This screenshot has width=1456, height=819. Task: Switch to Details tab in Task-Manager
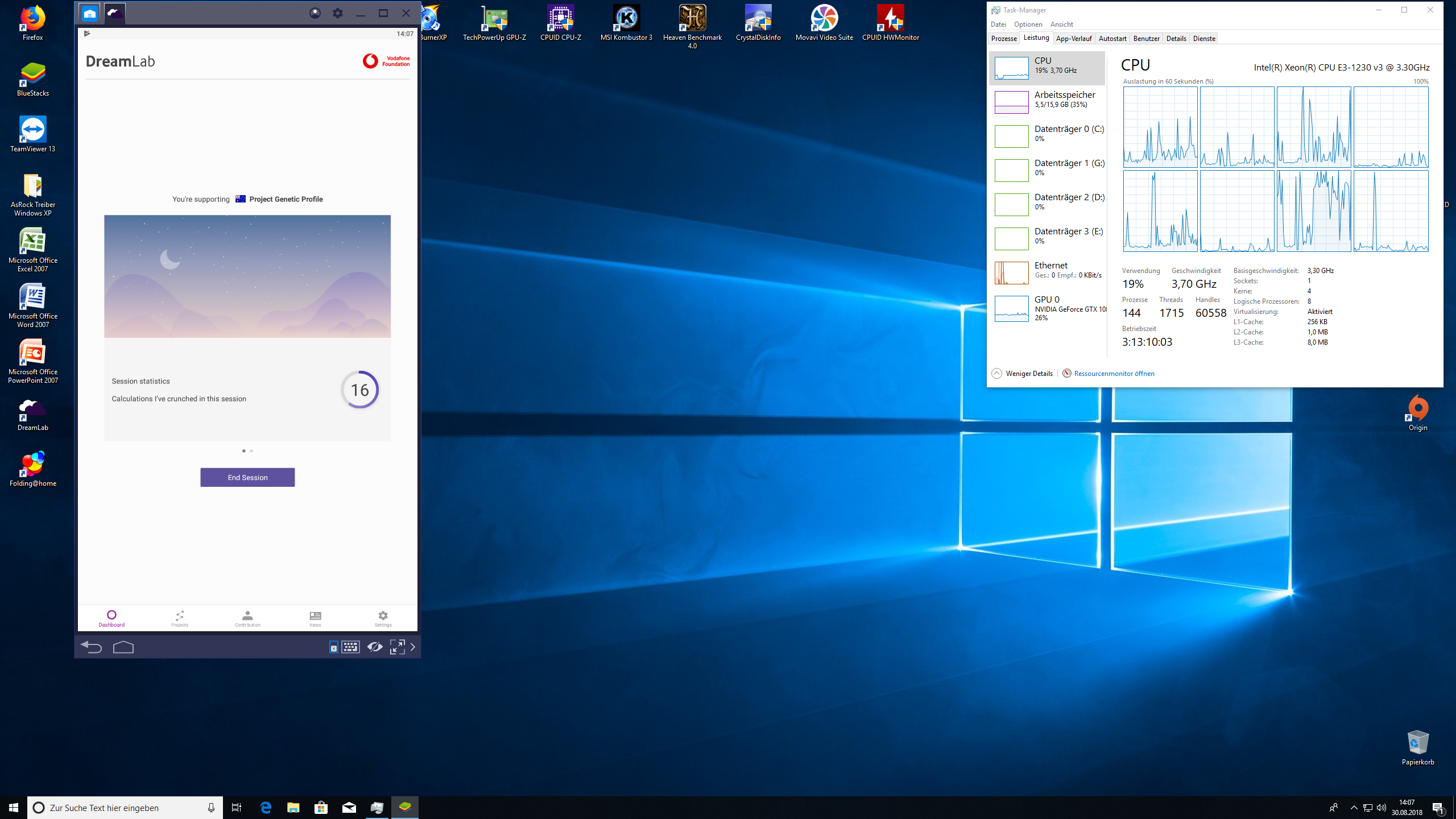click(x=1176, y=39)
